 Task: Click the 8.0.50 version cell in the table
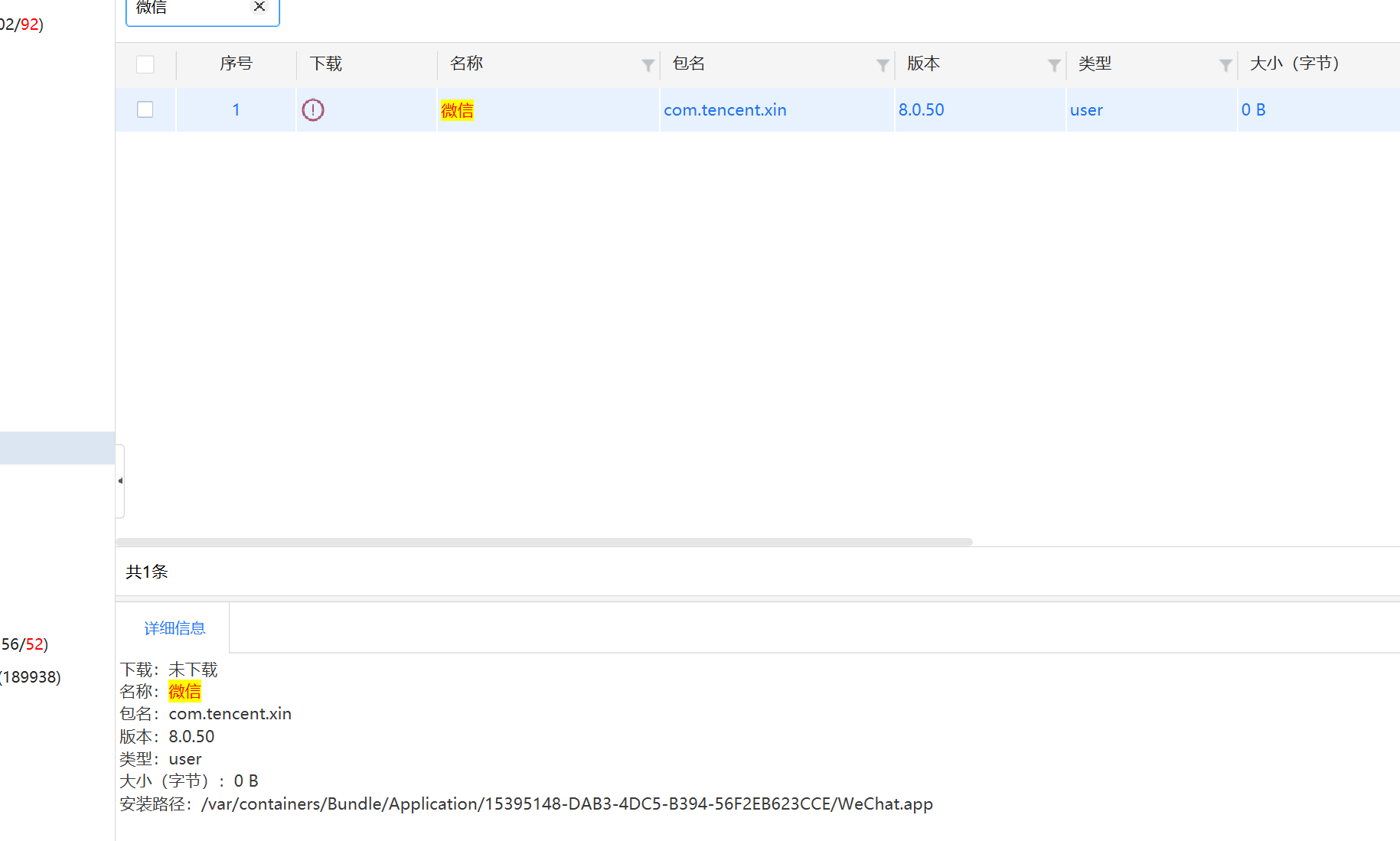coord(921,110)
